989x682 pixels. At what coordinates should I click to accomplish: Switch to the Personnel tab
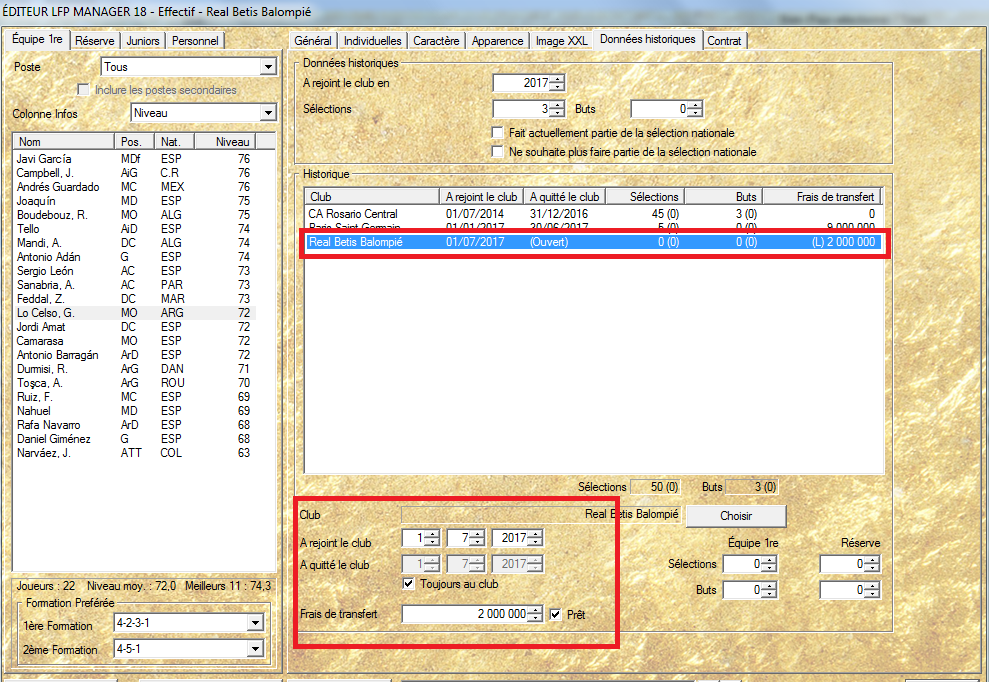pyautogui.click(x=195, y=40)
